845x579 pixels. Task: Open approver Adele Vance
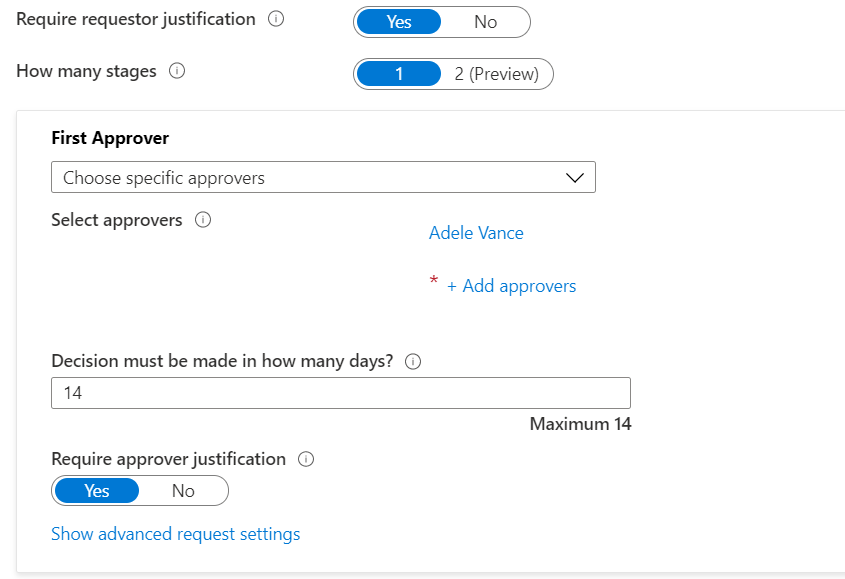(476, 233)
